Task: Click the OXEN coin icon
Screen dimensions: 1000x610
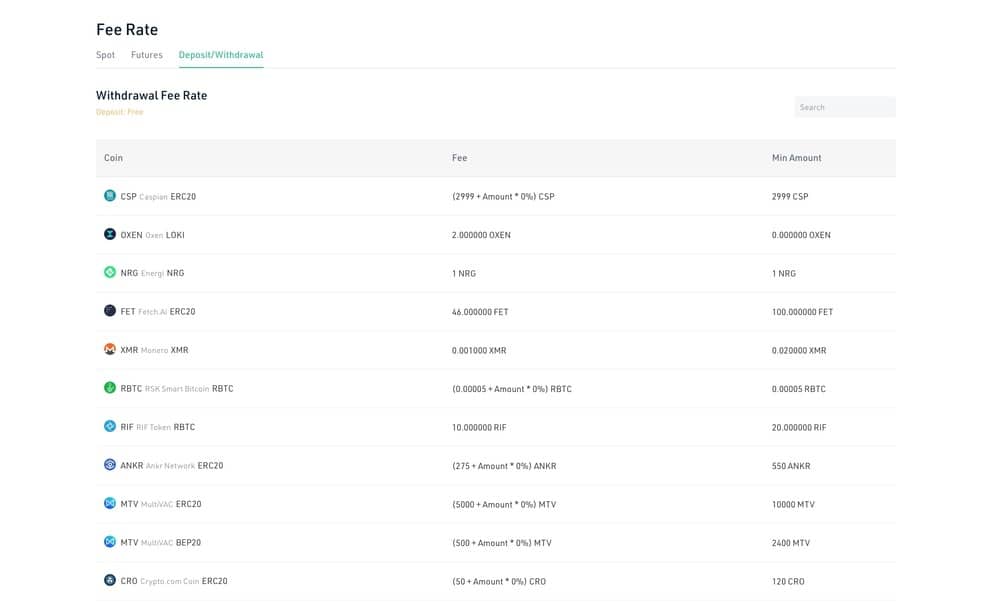Action: tap(110, 234)
